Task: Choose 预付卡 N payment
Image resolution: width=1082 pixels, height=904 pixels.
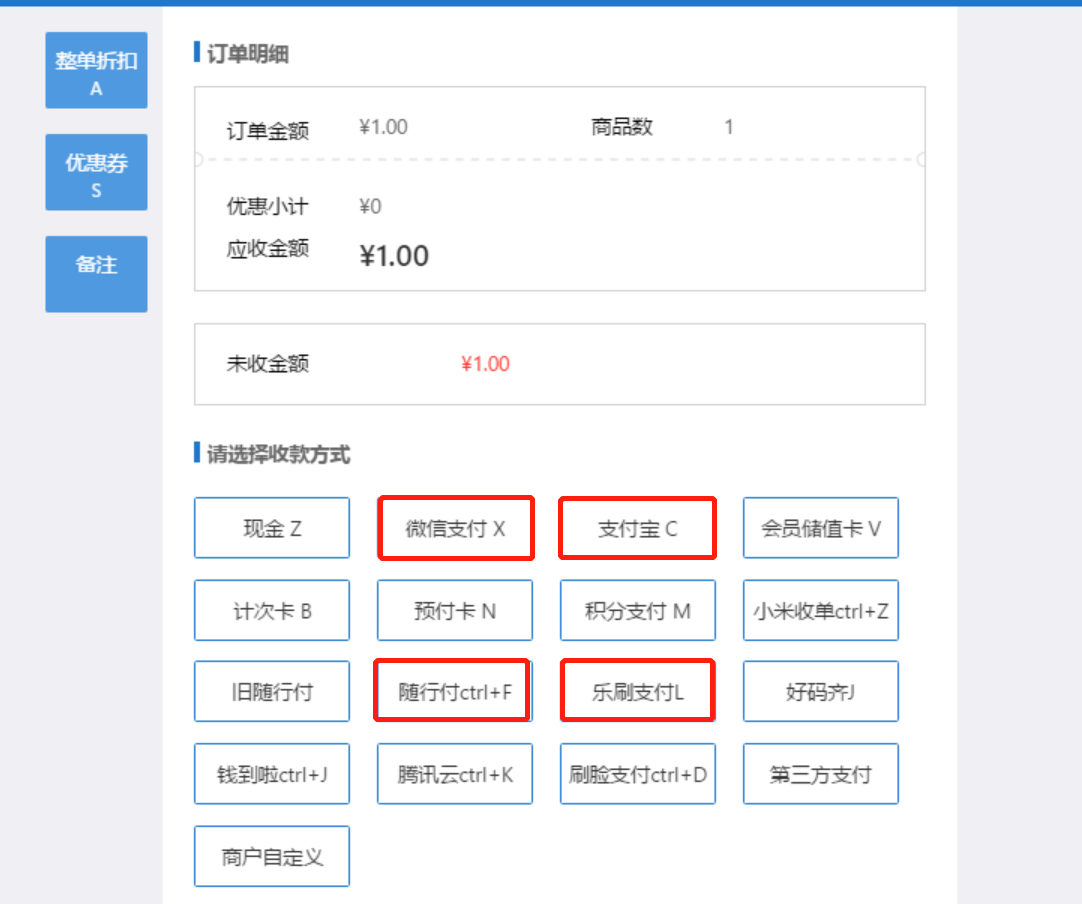Action: (455, 610)
